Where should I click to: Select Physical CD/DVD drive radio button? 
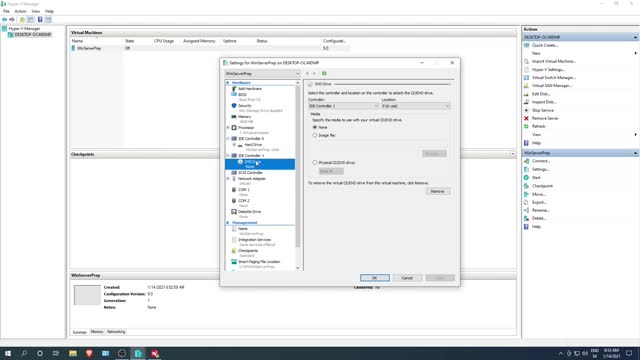tap(315, 162)
